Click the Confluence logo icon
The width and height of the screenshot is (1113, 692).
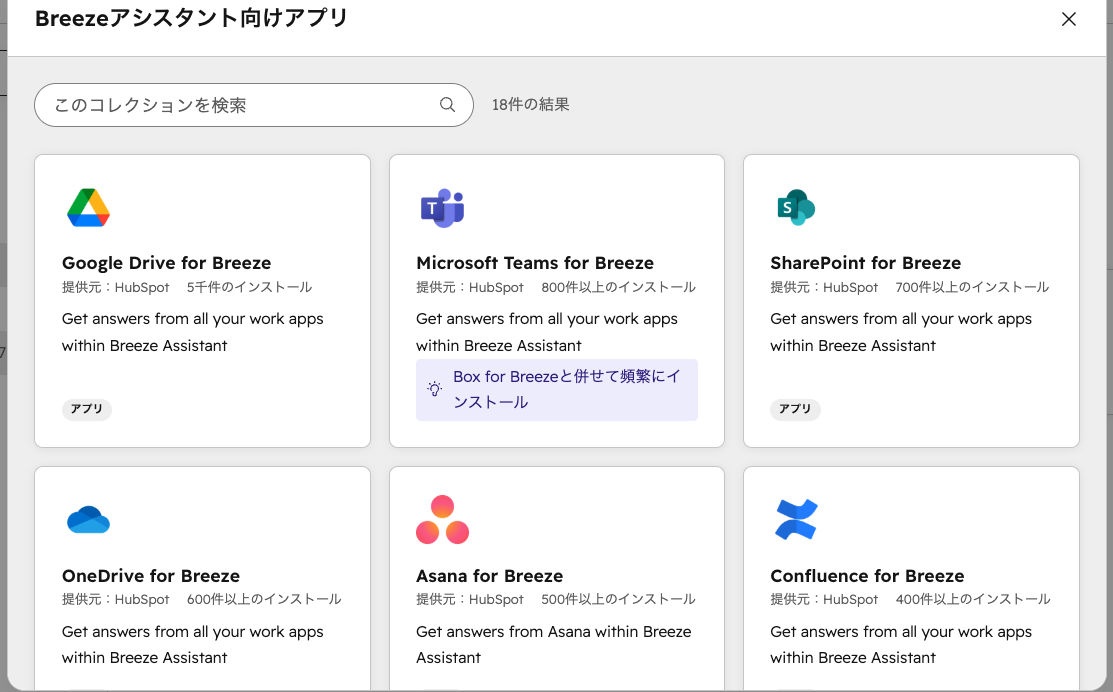pyautogui.click(x=796, y=520)
